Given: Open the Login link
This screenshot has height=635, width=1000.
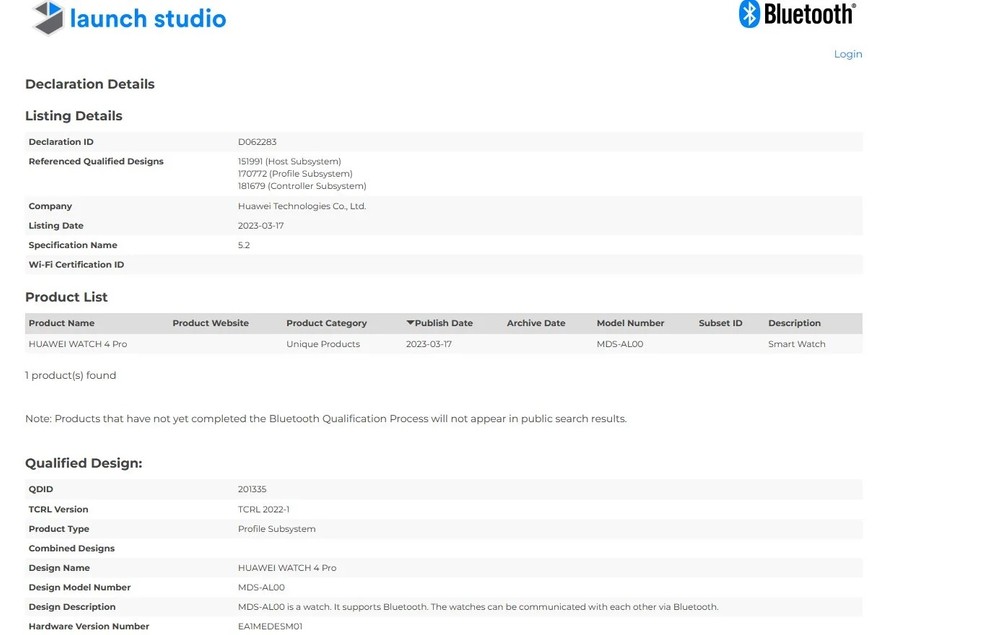Looking at the screenshot, I should (x=848, y=54).
